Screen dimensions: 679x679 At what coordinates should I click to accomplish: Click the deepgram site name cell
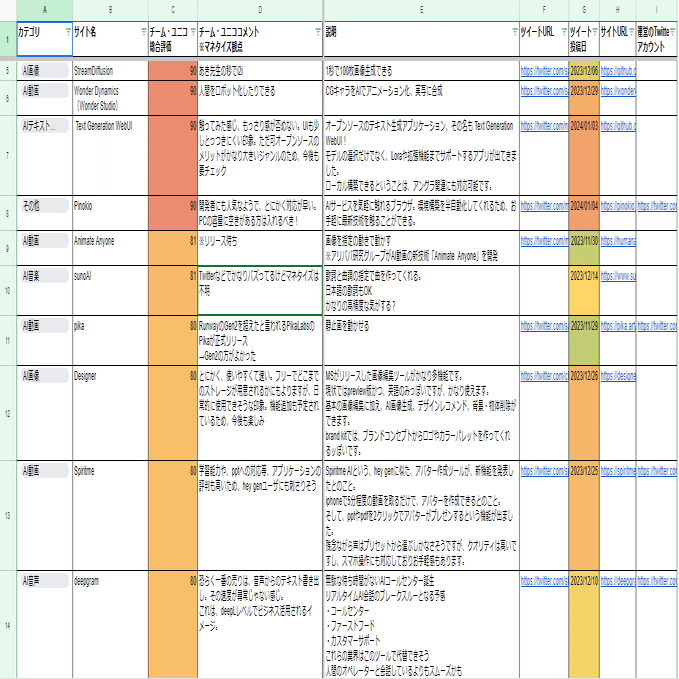pyautogui.click(x=110, y=624)
